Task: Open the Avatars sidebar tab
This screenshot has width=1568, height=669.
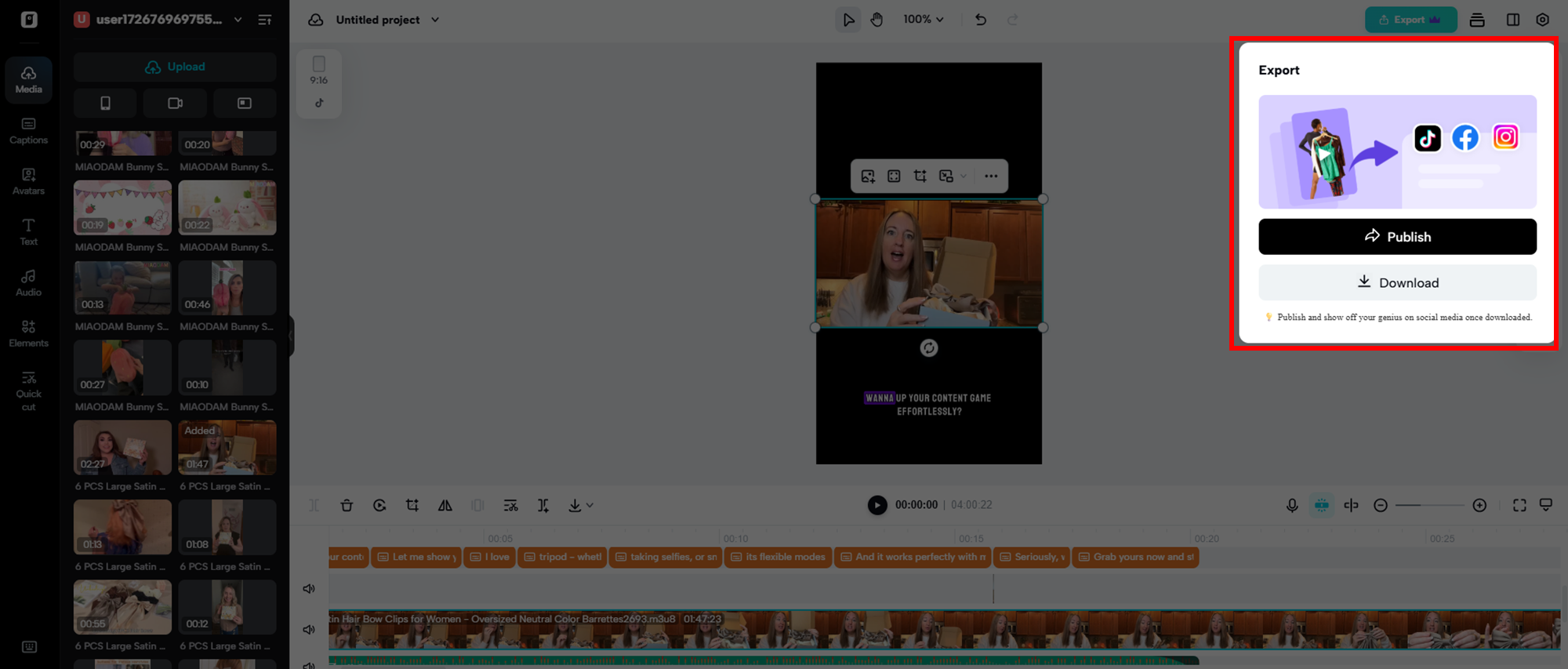Action: [29, 181]
